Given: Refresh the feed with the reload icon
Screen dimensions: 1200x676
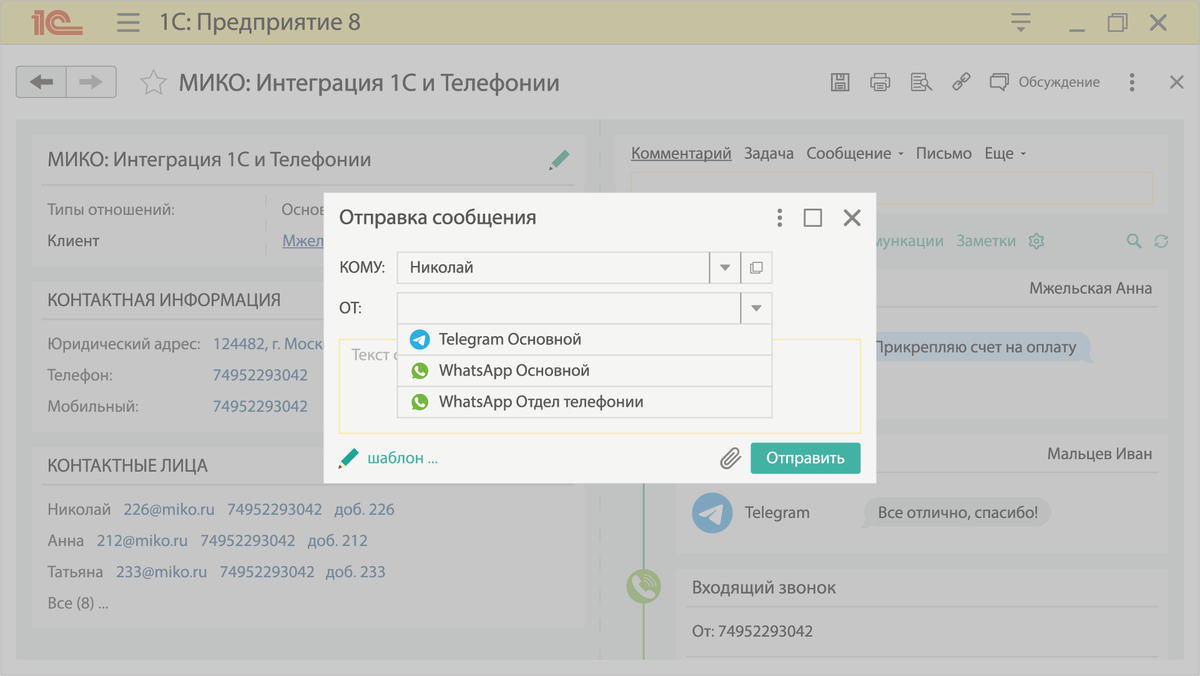Looking at the screenshot, I should 1161,241.
